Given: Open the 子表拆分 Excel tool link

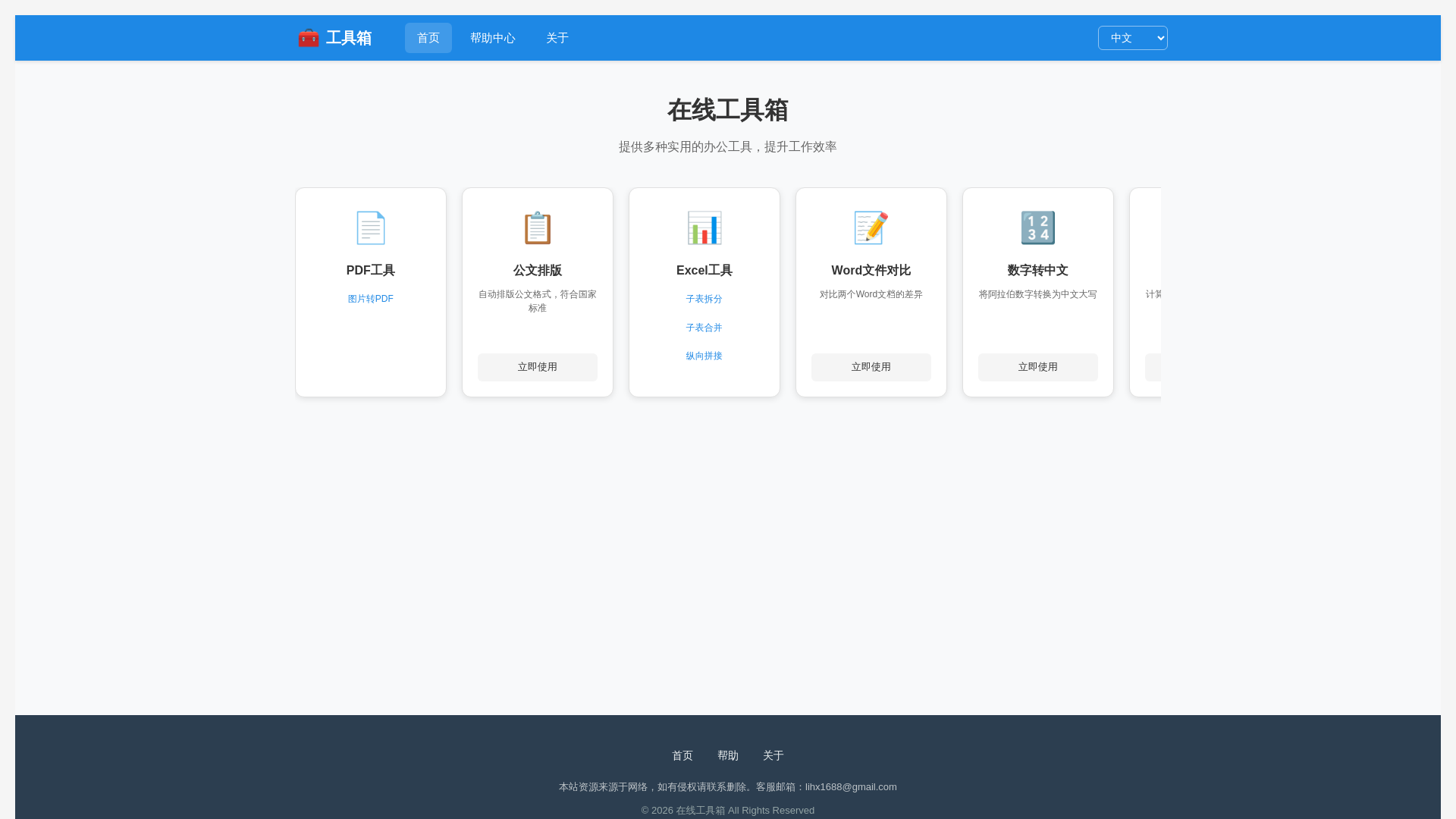Looking at the screenshot, I should pyautogui.click(x=704, y=299).
